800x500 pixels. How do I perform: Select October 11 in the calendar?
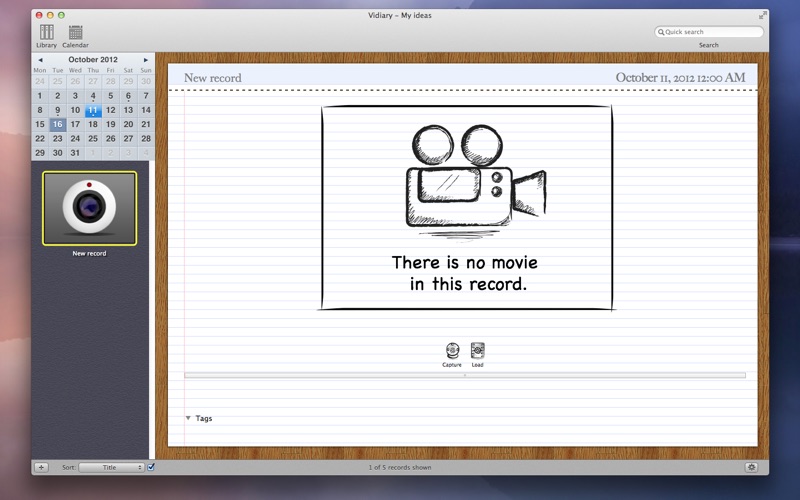pos(93,110)
